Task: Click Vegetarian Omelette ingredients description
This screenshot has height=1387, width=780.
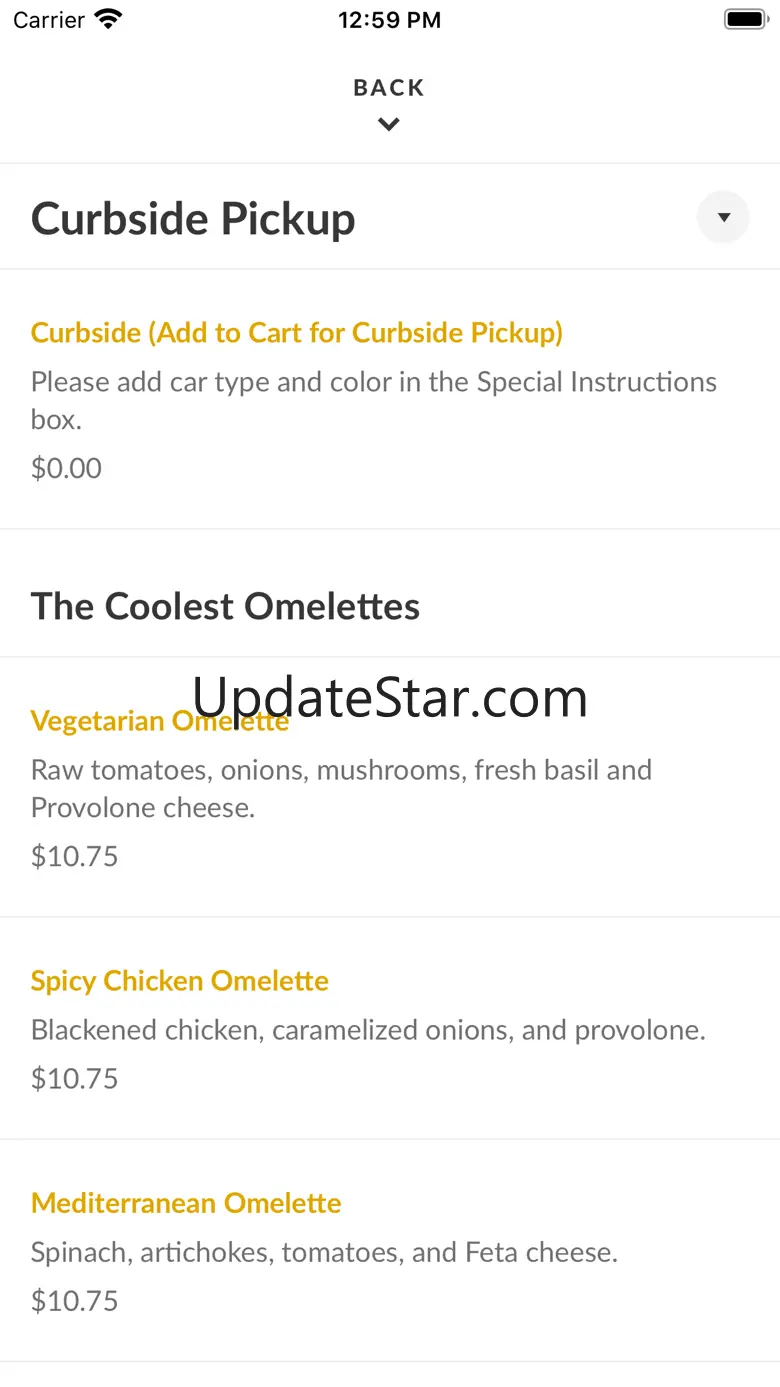Action: coord(341,788)
